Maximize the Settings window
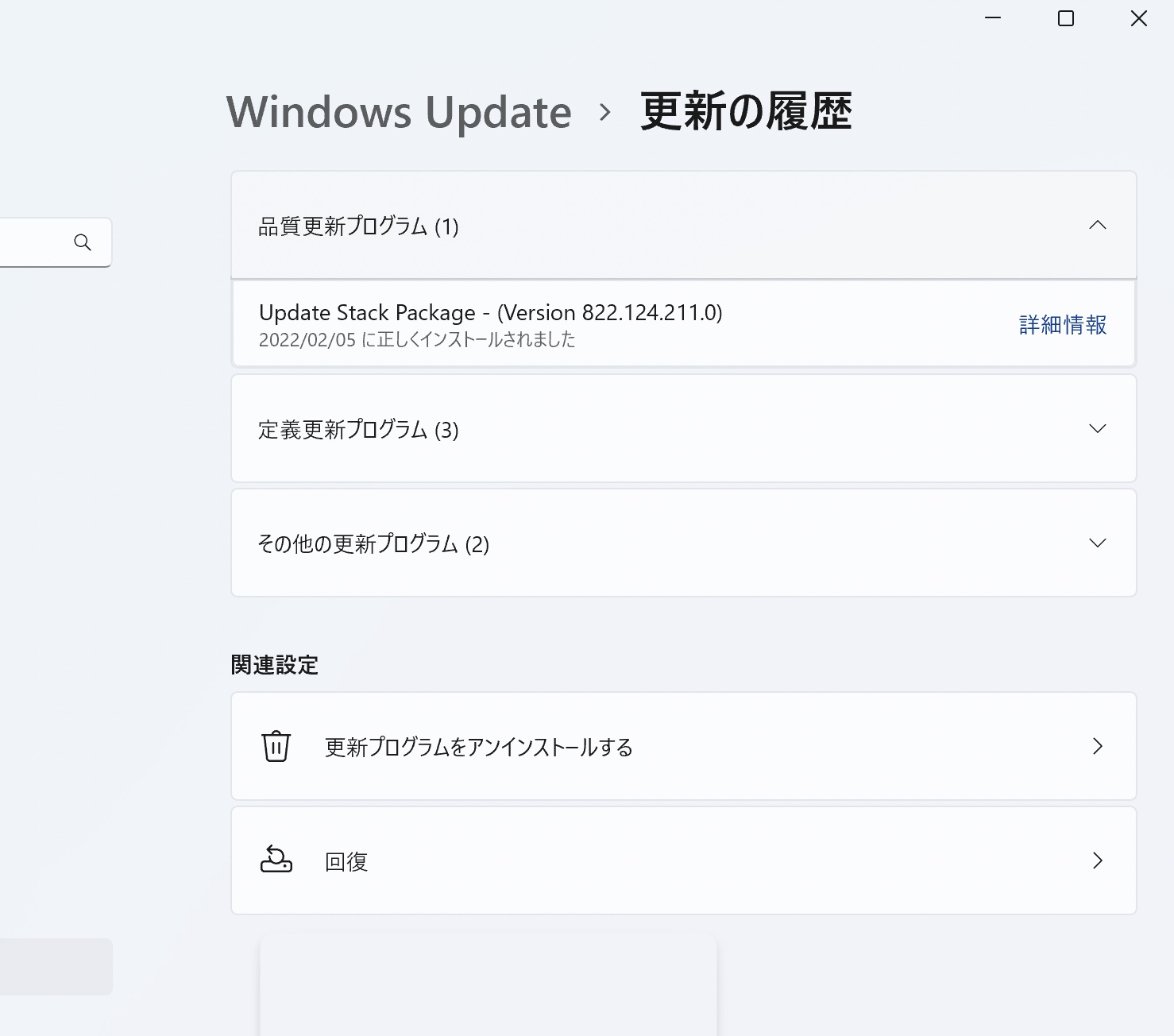Image resolution: width=1174 pixels, height=1036 pixels. (x=1066, y=18)
